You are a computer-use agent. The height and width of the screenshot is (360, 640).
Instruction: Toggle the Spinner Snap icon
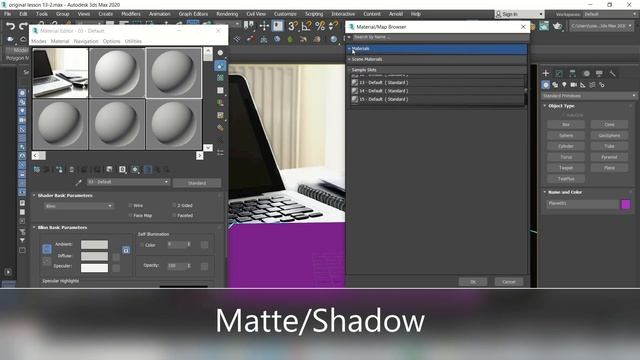333,26
